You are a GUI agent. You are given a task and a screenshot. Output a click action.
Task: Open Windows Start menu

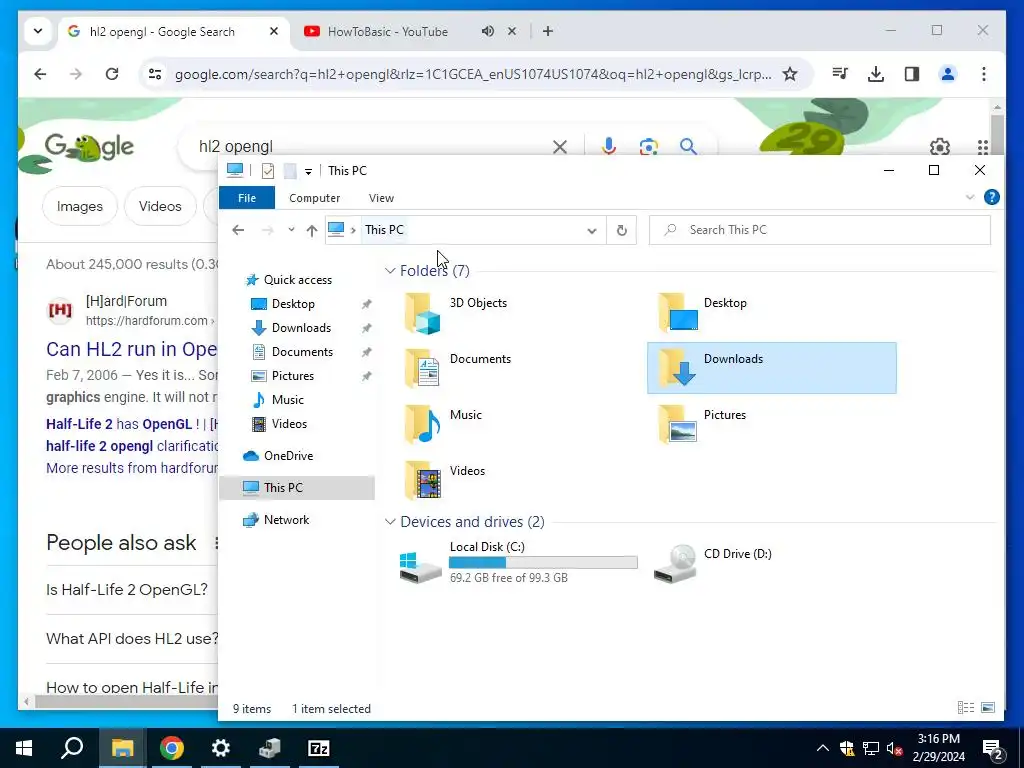coord(24,748)
